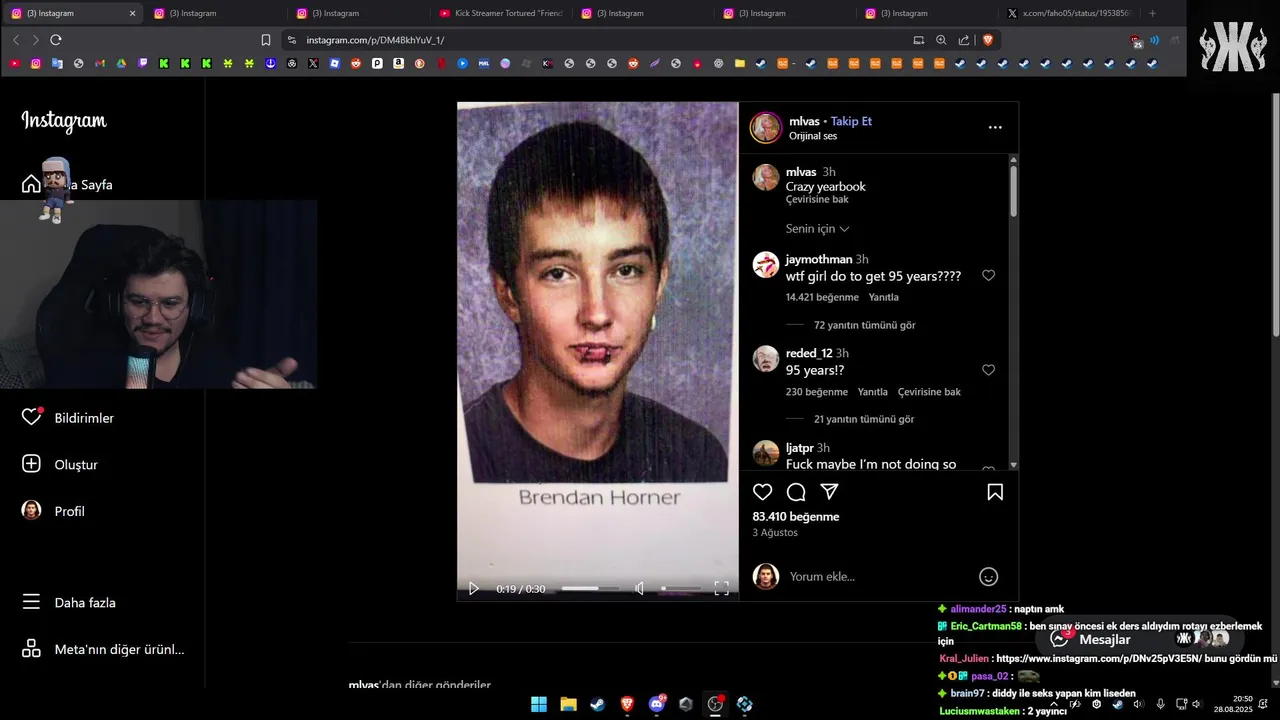Open the 83.410 beğenme likes list
Viewport: 1280px width, 720px height.
coord(796,517)
